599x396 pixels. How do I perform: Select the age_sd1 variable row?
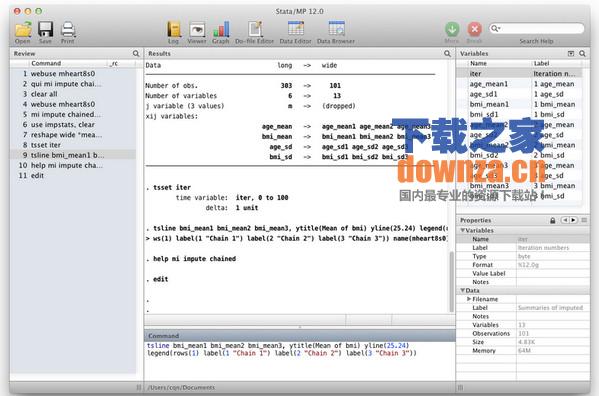click(520, 94)
